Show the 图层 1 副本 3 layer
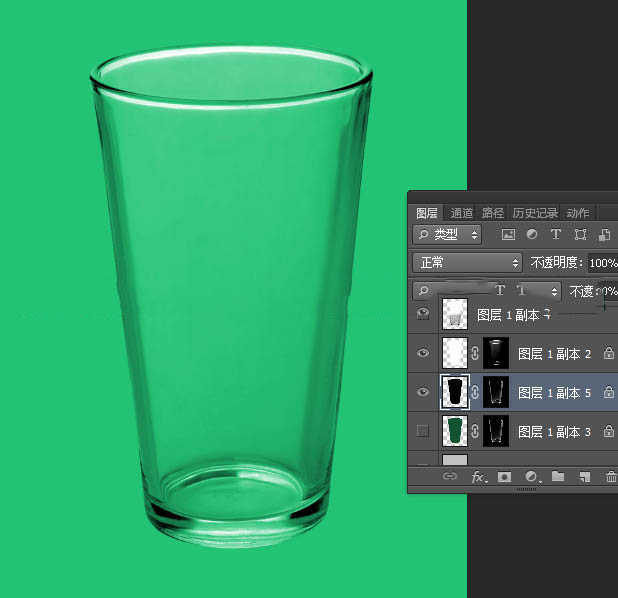Viewport: 618px width, 598px height. coord(422,431)
